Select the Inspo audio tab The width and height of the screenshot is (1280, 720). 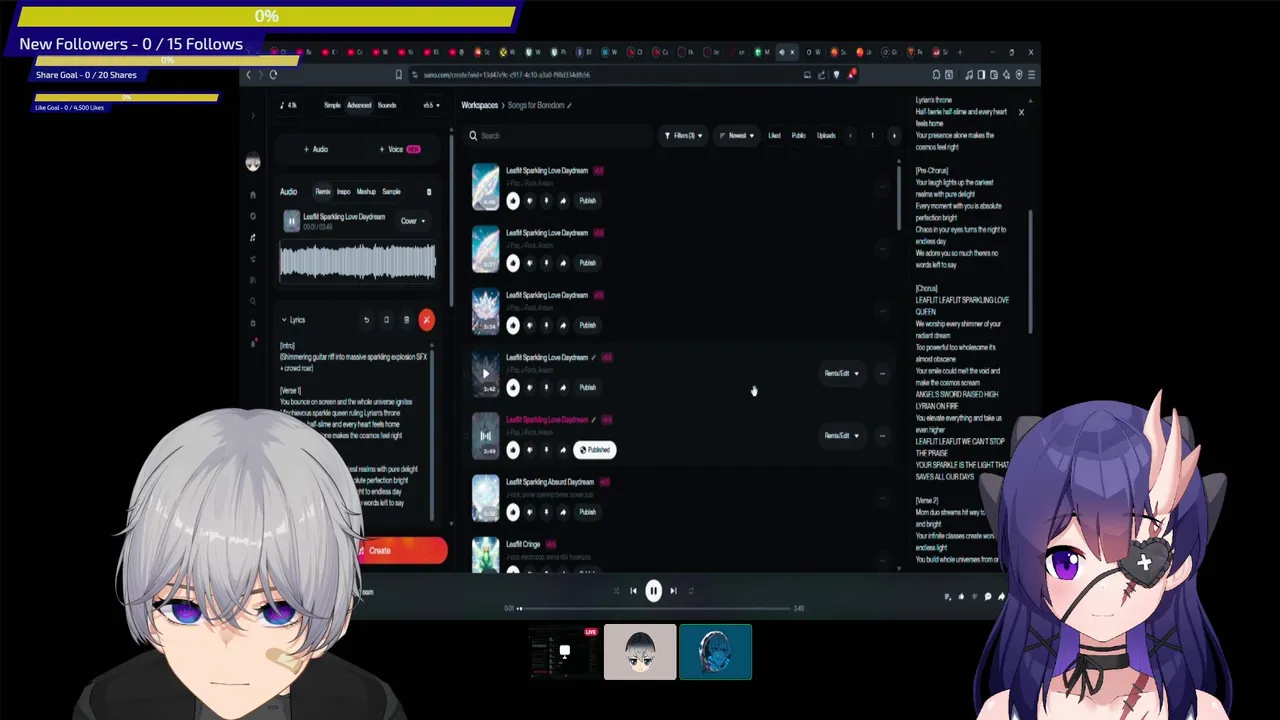tap(344, 192)
